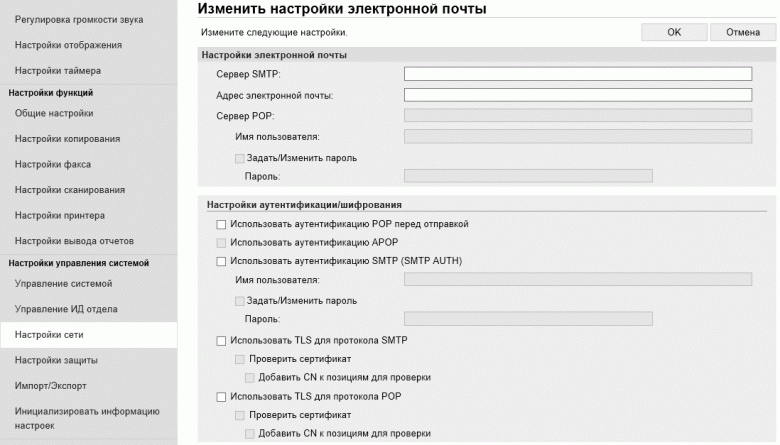Select Настройки вывода отчетов
Image resolution: width=780 pixels, height=445 pixels.
tap(74, 241)
